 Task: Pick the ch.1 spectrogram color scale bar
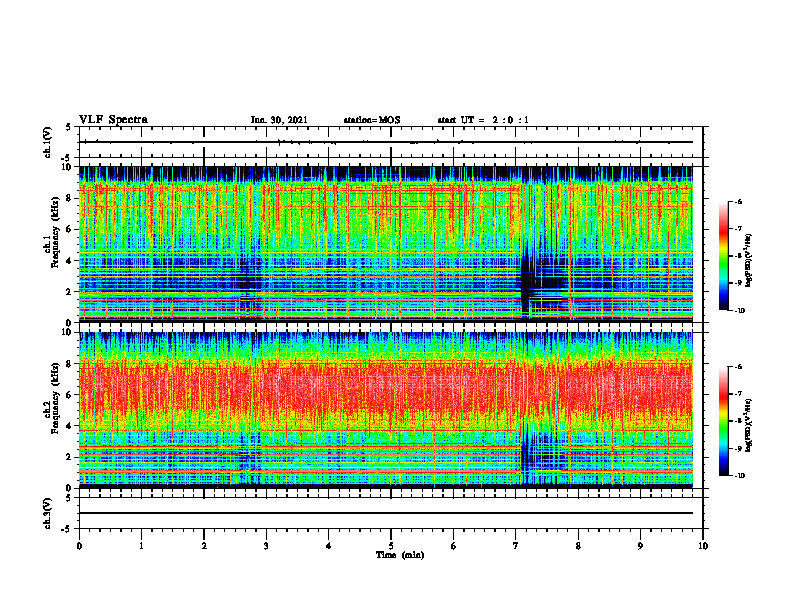pos(723,256)
